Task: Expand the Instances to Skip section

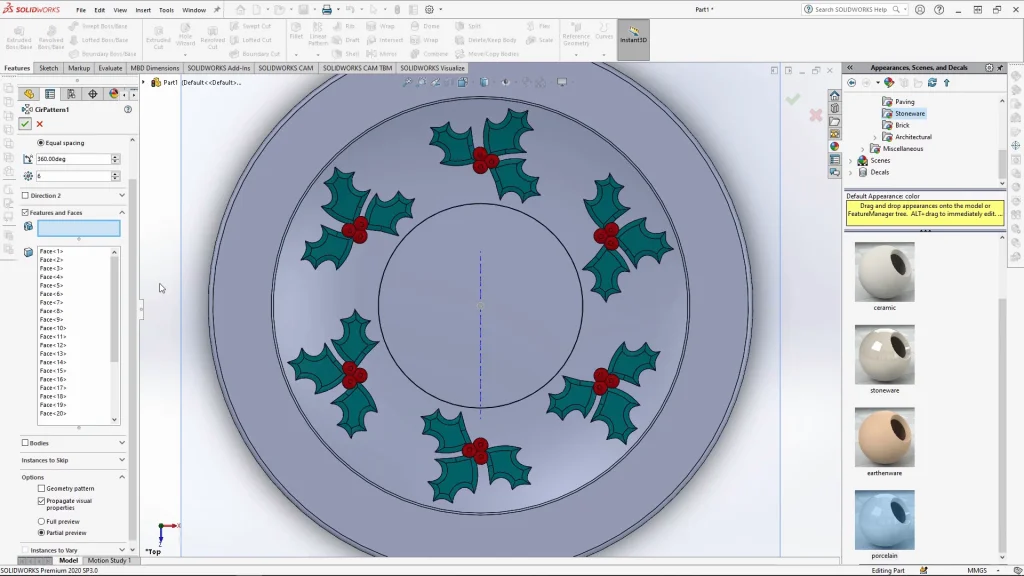Action: coord(122,460)
